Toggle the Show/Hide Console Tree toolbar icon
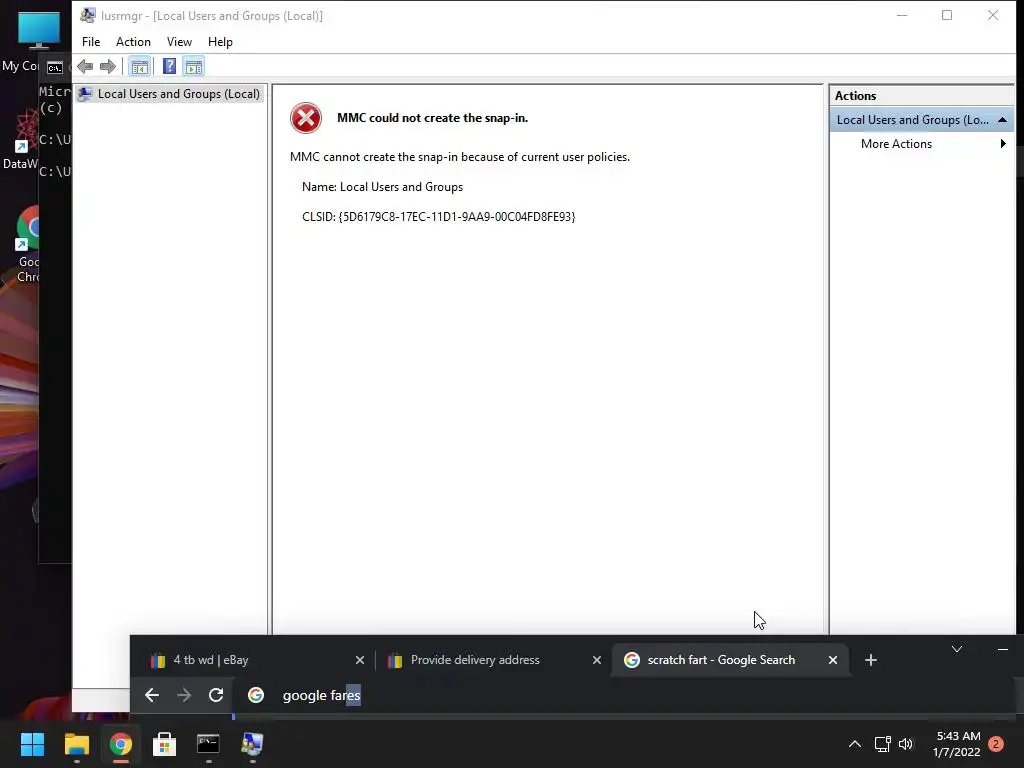The width and height of the screenshot is (1024, 768). pyautogui.click(x=139, y=66)
